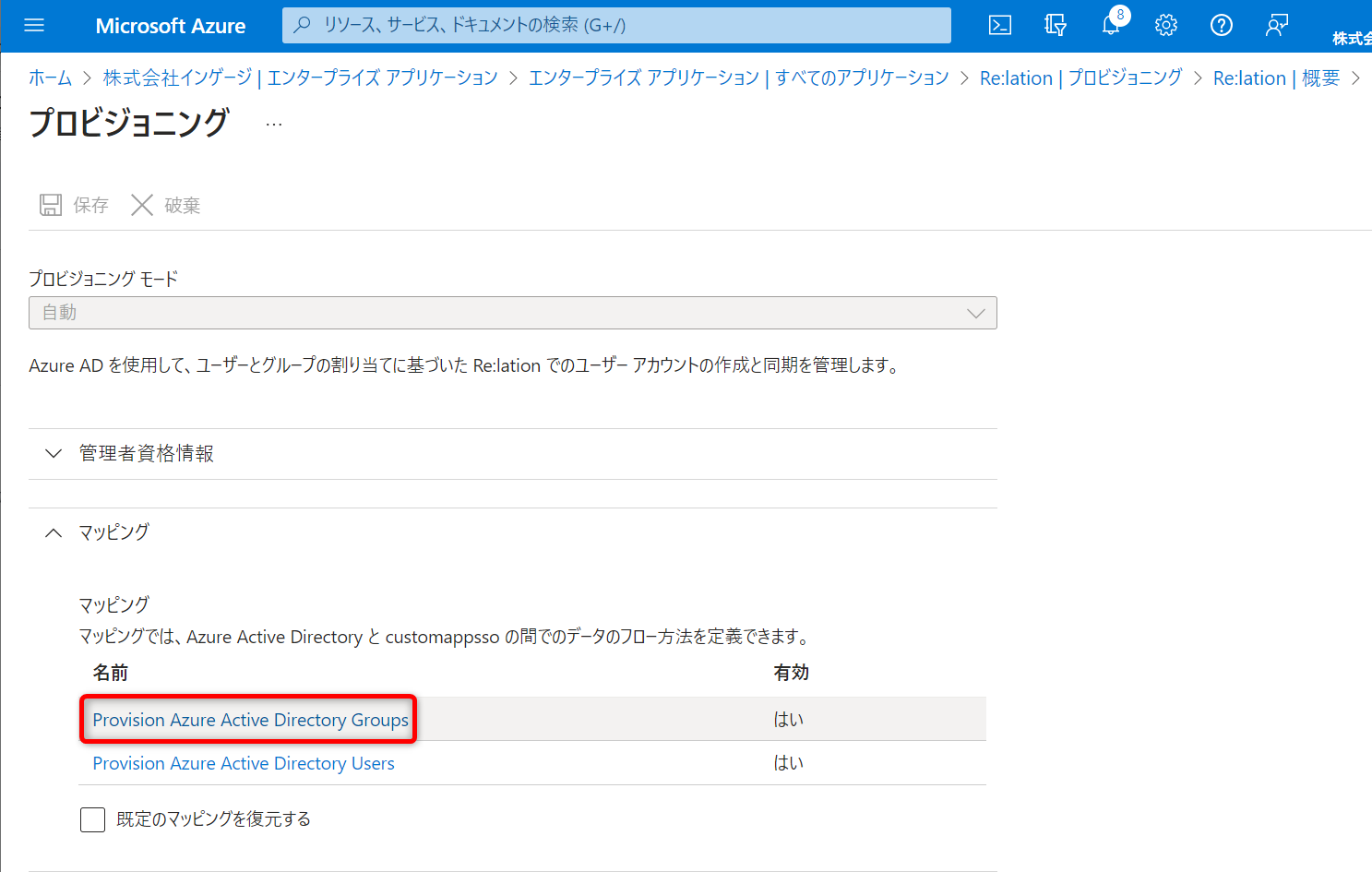Viewport: 1372px width, 872px height.
Task: Go to ホーム breadcrumb
Action: click(50, 78)
